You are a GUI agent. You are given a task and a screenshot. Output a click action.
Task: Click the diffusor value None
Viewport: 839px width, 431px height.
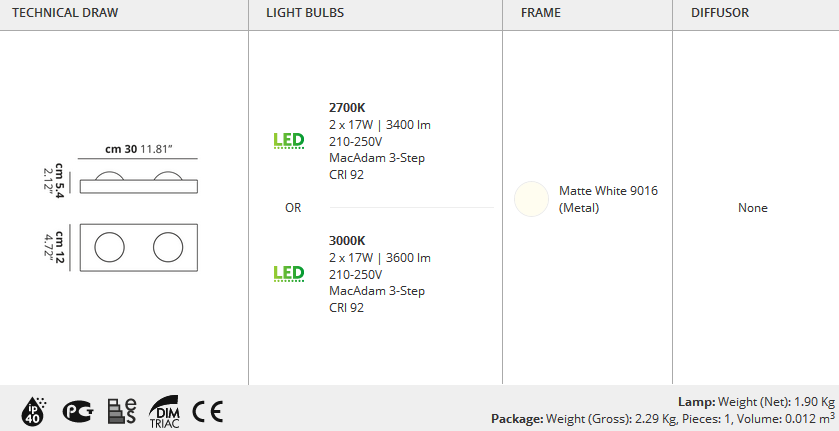click(753, 208)
